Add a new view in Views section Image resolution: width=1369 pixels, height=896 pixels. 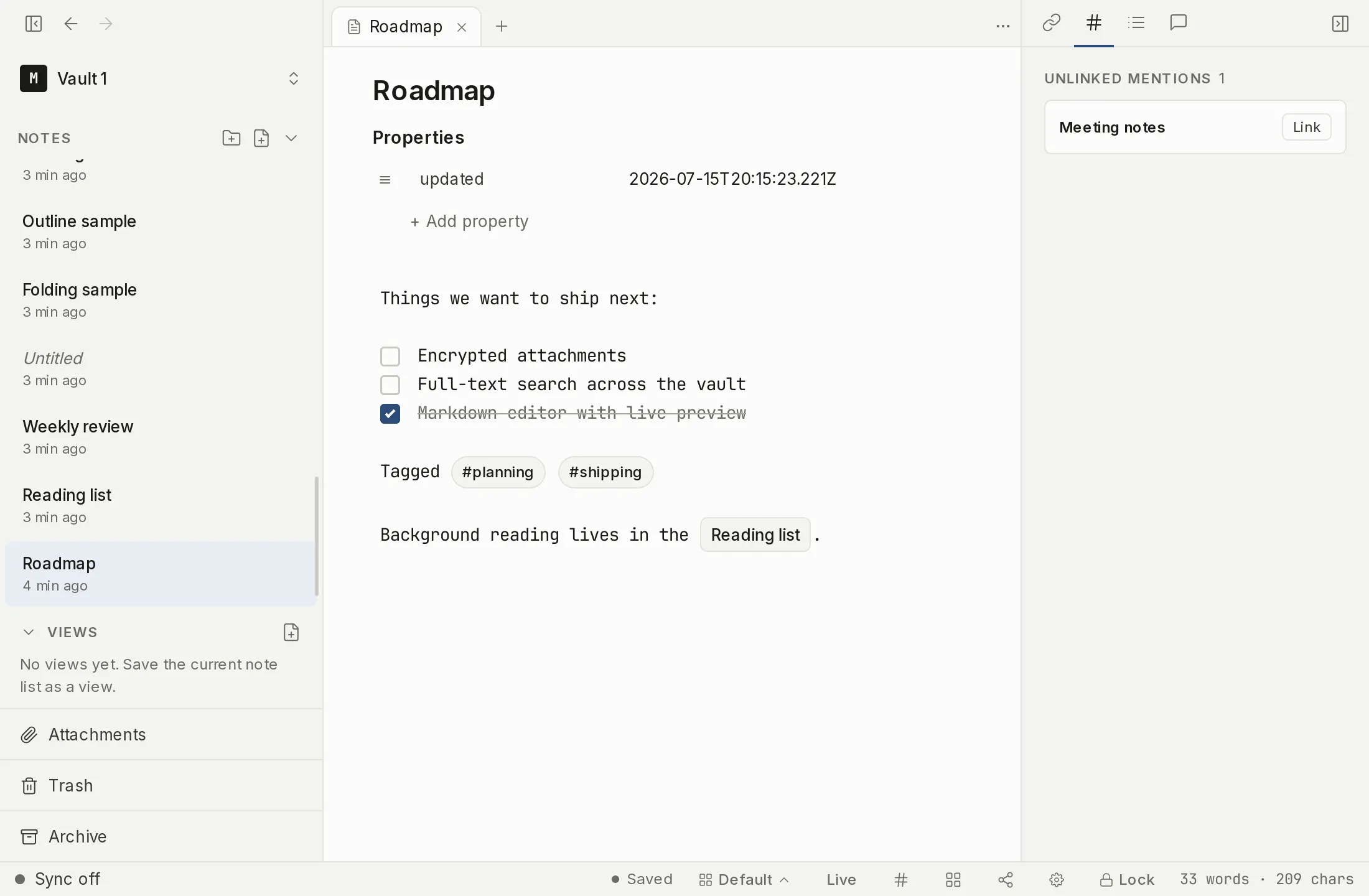pyautogui.click(x=291, y=632)
